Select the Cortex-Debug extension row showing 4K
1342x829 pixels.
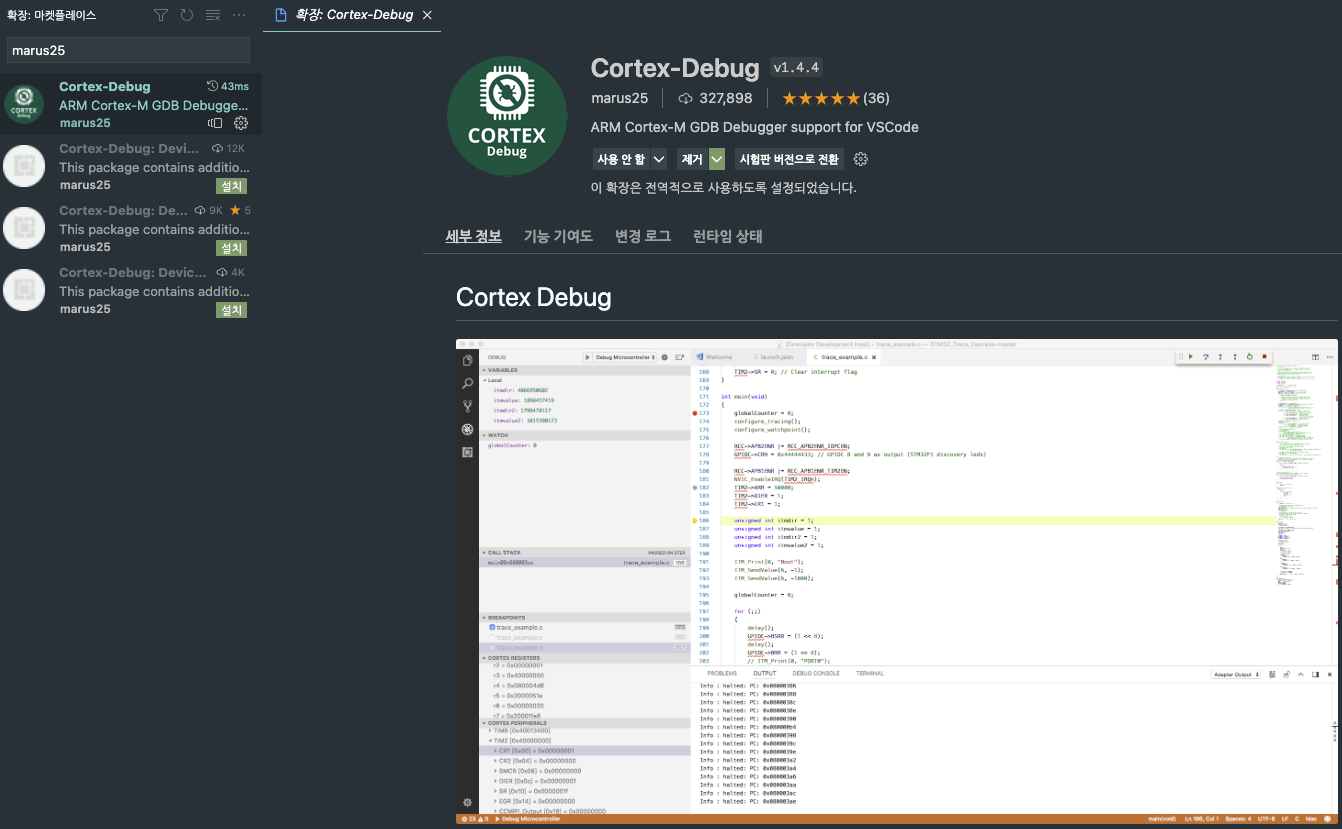pyautogui.click(x=131, y=290)
